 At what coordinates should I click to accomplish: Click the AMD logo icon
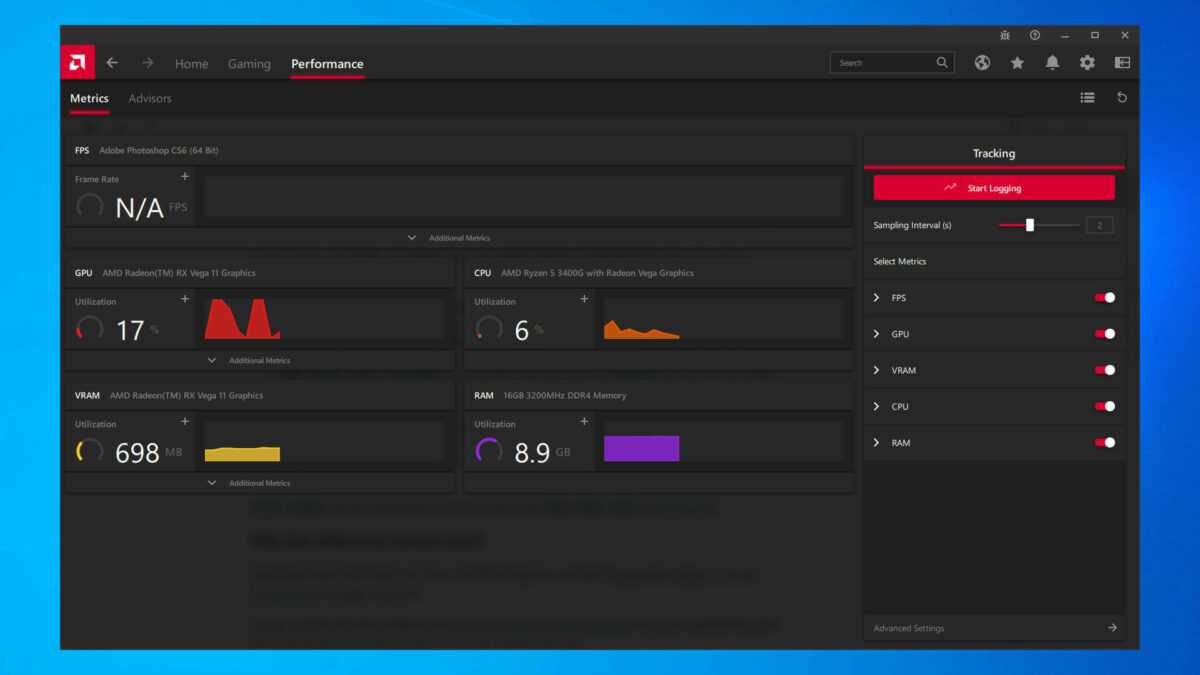click(77, 62)
